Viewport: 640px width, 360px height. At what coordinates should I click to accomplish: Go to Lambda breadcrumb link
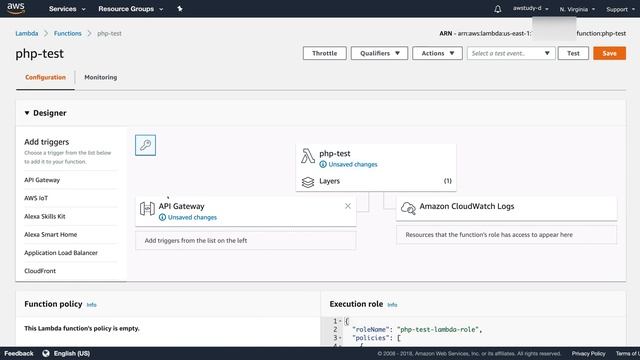coord(27,33)
